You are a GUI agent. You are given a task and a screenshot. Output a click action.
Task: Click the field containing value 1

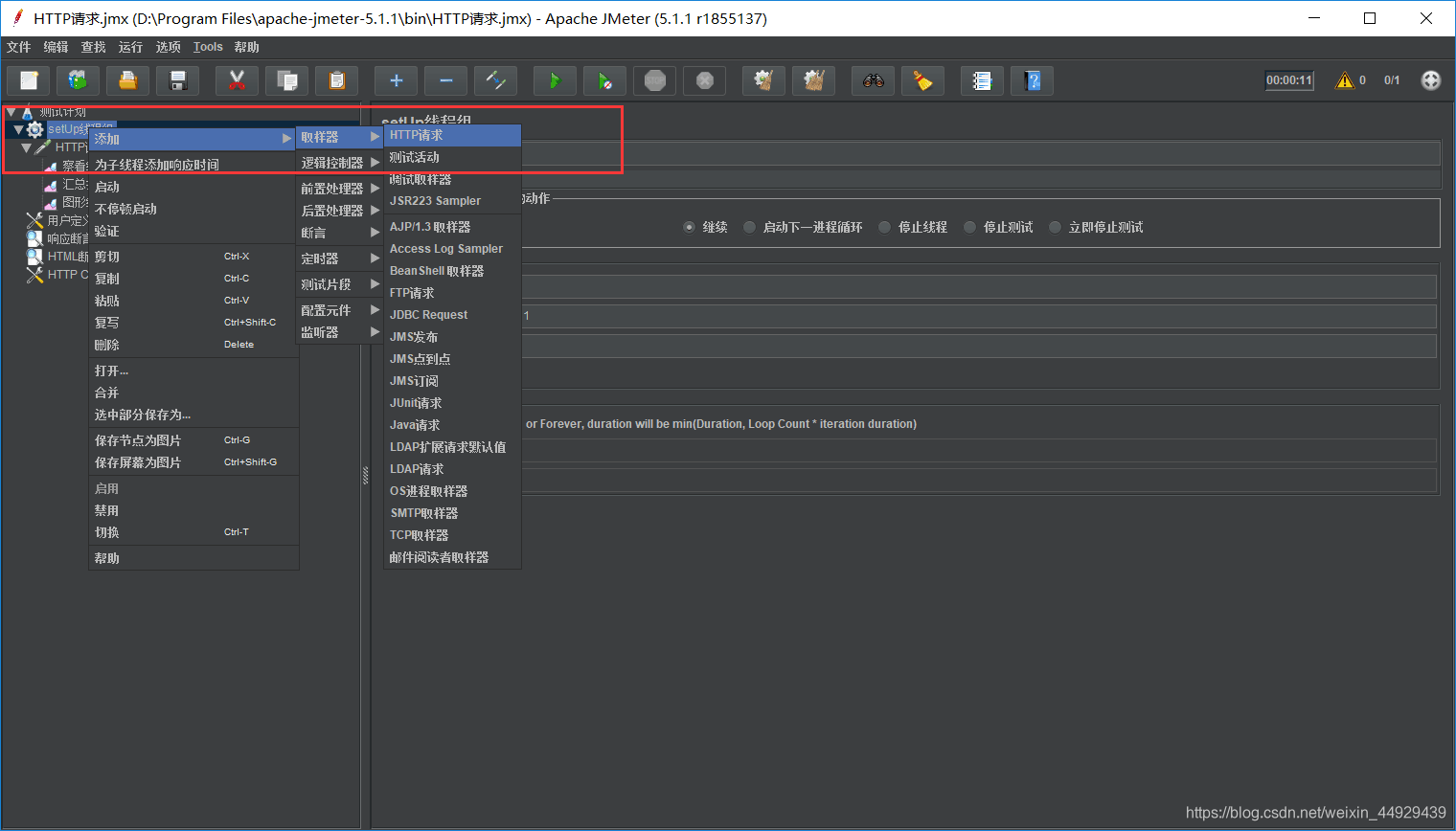point(979,316)
